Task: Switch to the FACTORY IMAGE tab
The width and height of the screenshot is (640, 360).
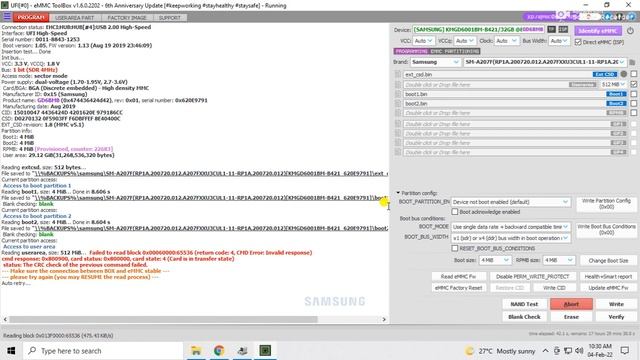Action: (x=127, y=18)
